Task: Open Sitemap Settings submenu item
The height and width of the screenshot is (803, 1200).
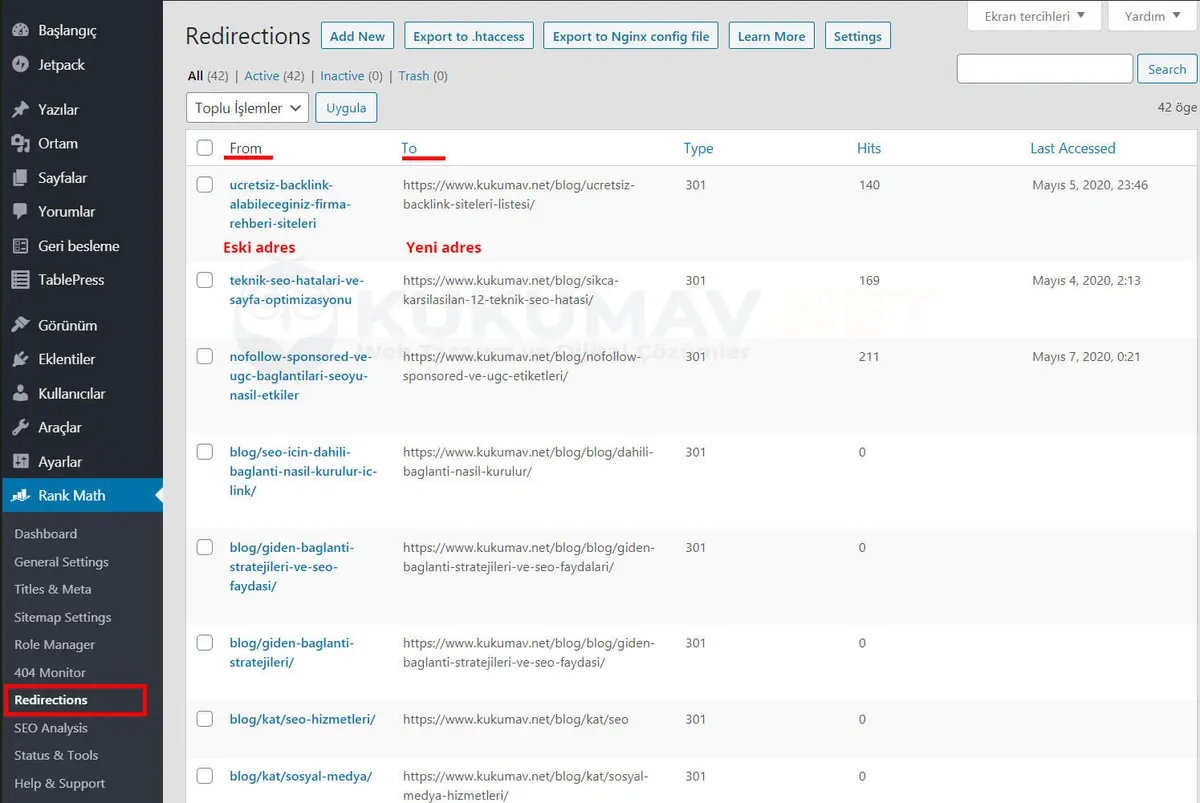Action: (63, 617)
